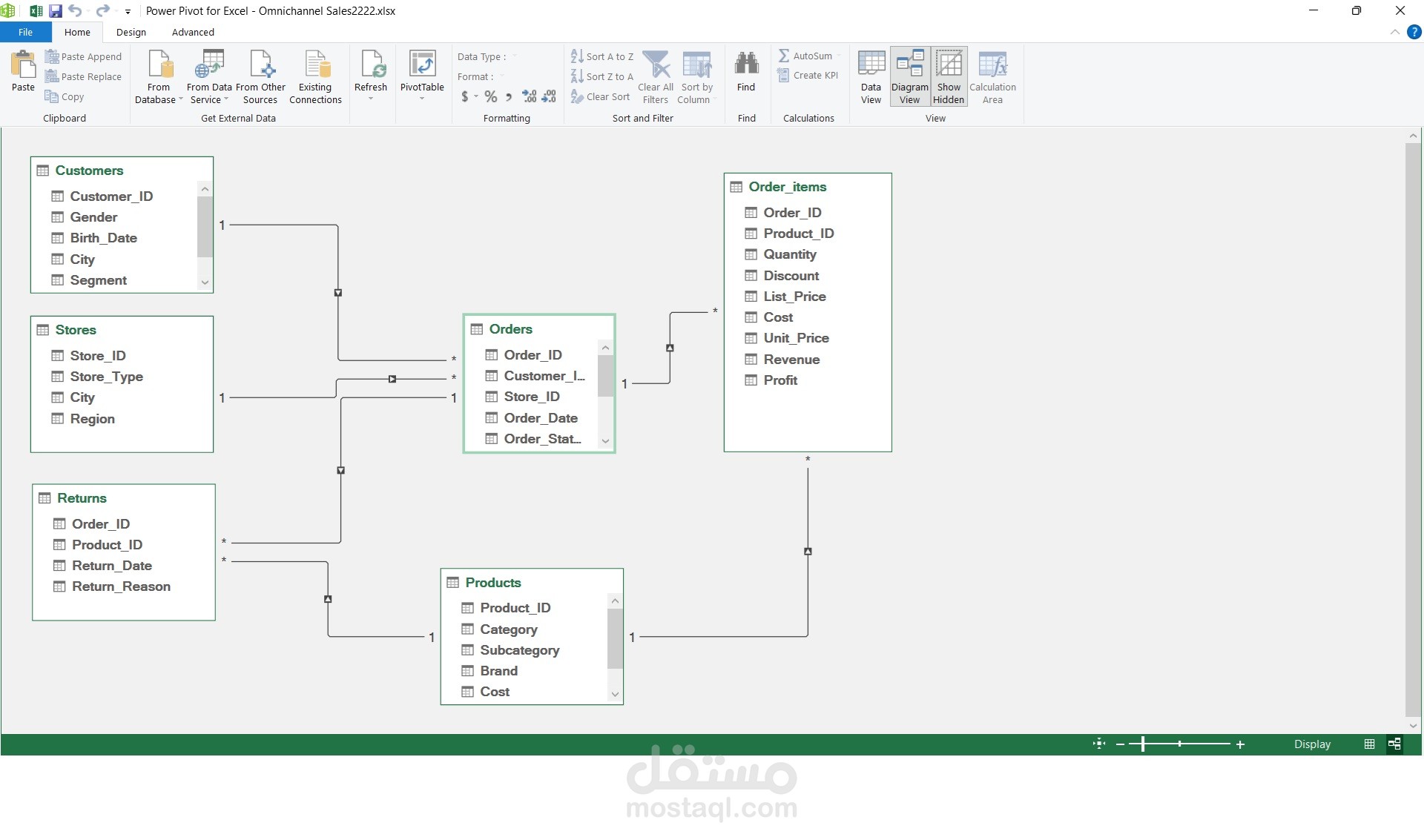Image resolution: width=1424 pixels, height=840 pixels.
Task: Click the Existing Connections icon
Action: tap(315, 74)
